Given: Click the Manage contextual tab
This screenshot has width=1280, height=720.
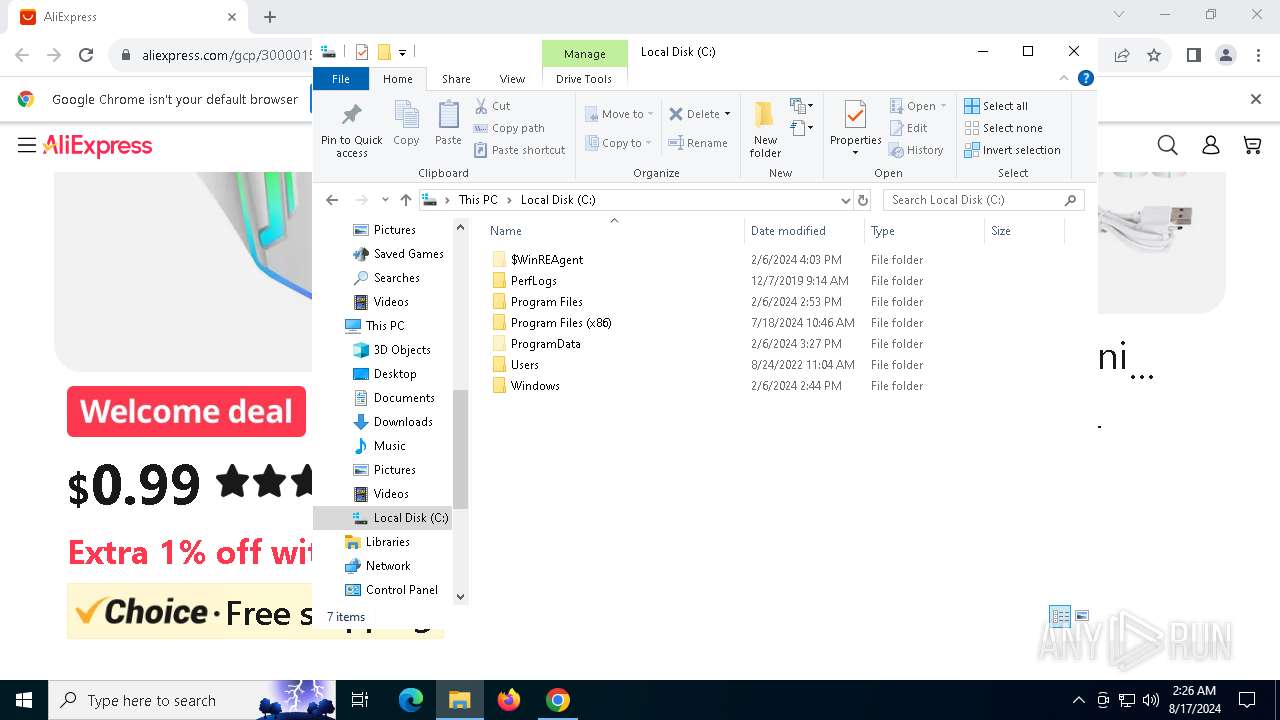Looking at the screenshot, I should (584, 54).
